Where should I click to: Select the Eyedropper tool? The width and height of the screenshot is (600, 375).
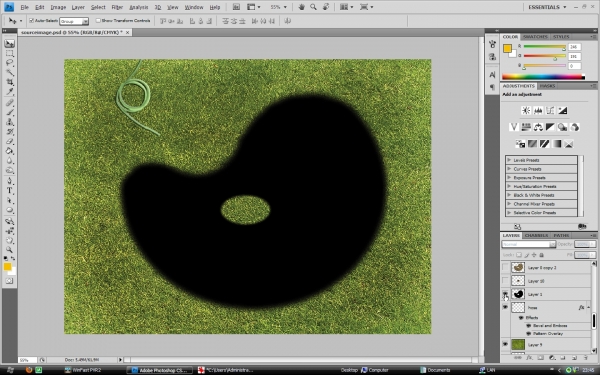10,92
